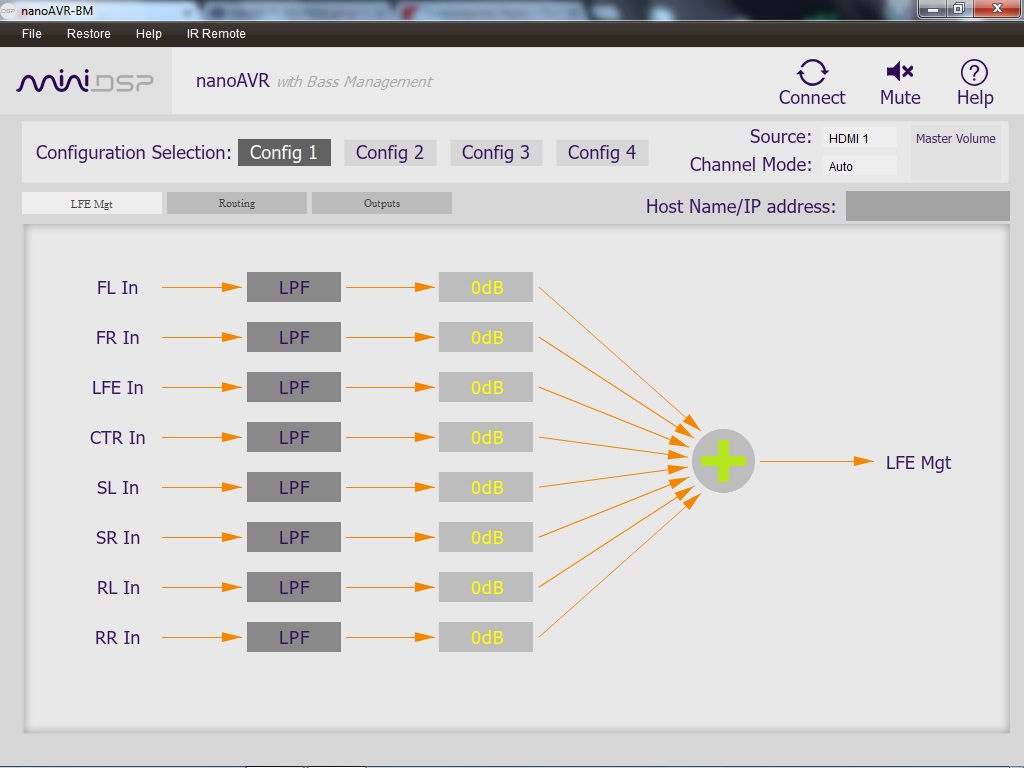Switch to Config 2 configuration
The image size is (1024, 768).
390,153
